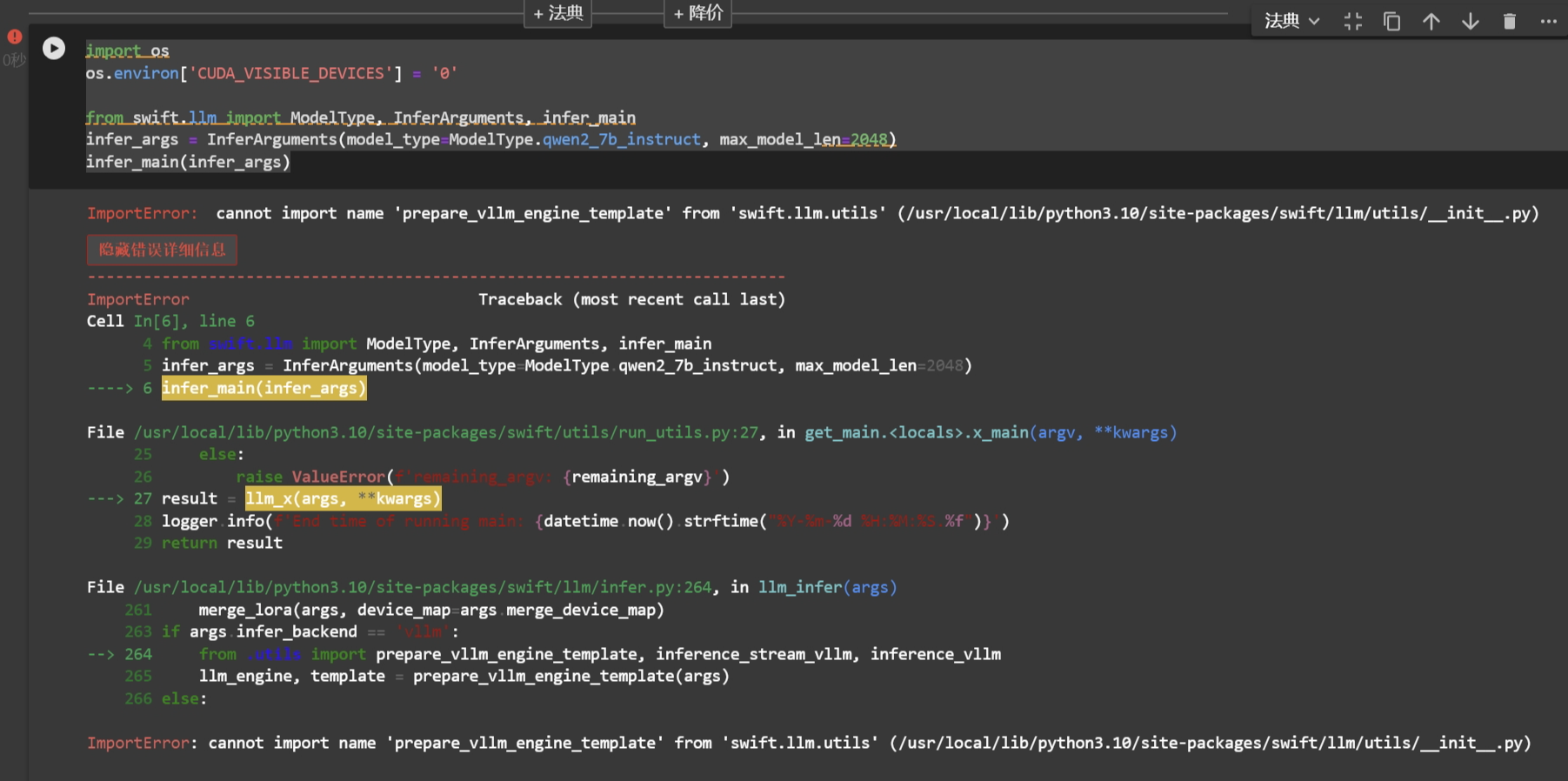This screenshot has height=781, width=1568.
Task: Click the 'from swift.llm import' code line
Action: point(360,117)
